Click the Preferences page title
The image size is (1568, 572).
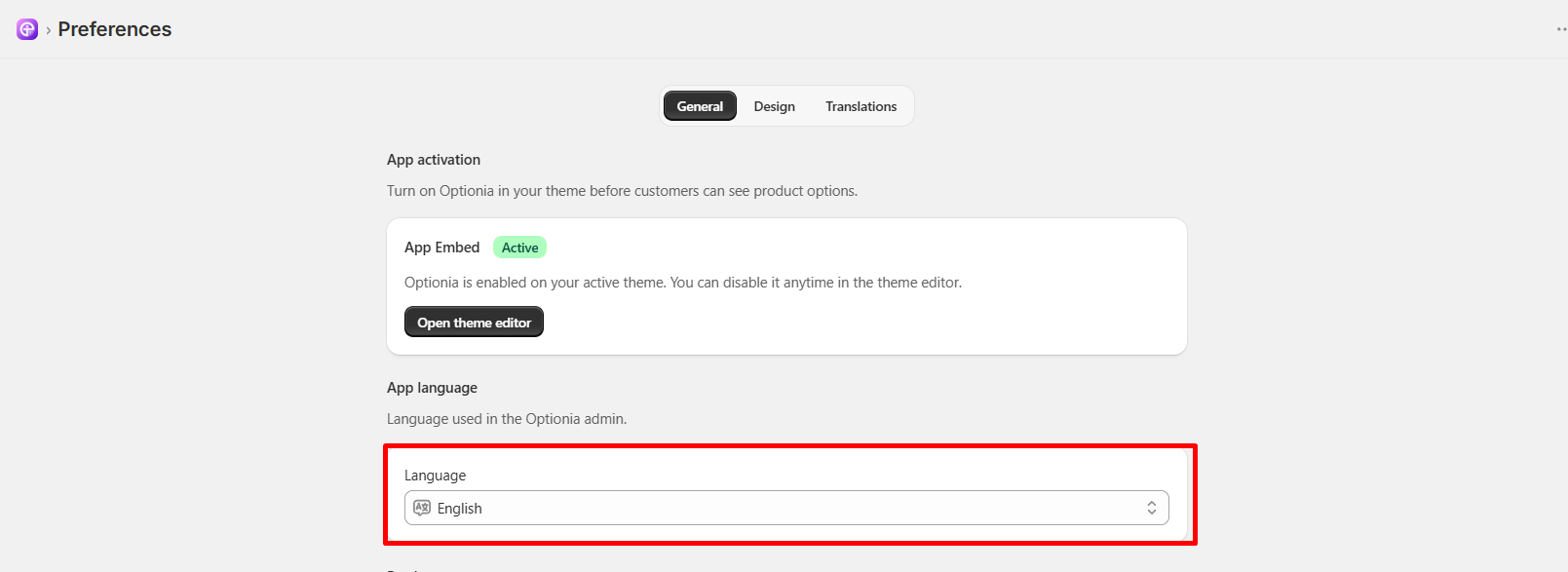(115, 29)
